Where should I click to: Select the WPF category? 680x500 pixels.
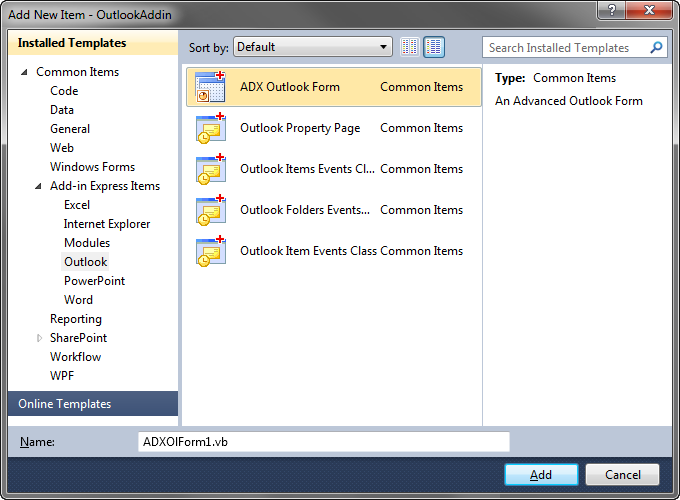(62, 376)
